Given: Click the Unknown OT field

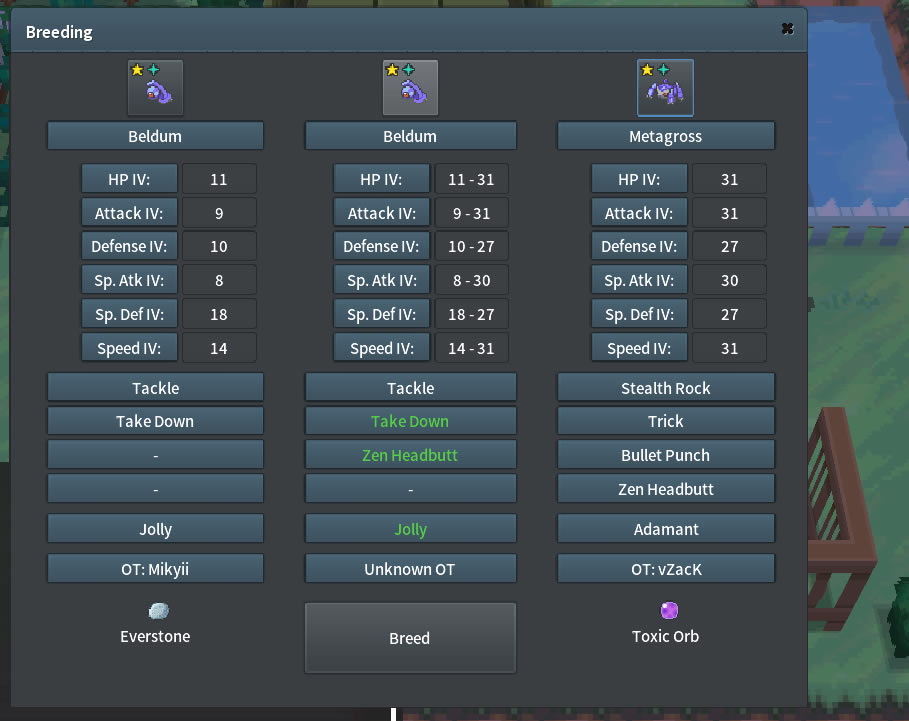Looking at the screenshot, I should click(x=410, y=569).
